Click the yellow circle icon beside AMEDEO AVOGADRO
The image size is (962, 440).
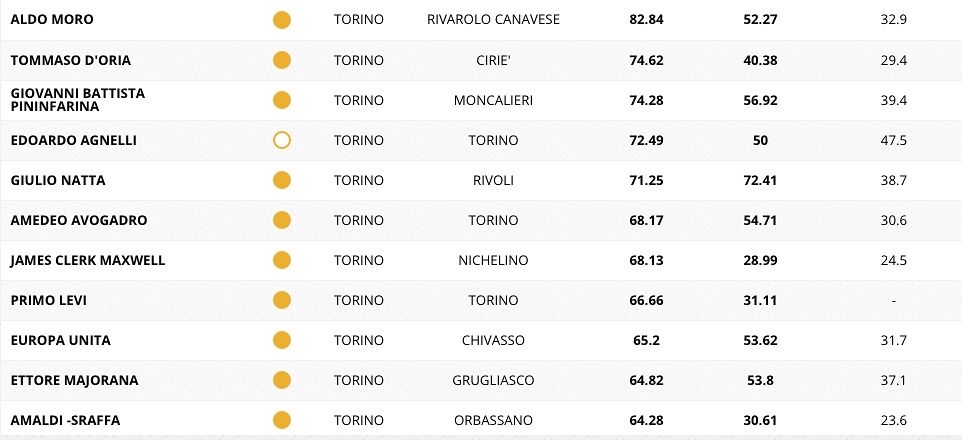pyautogui.click(x=282, y=220)
